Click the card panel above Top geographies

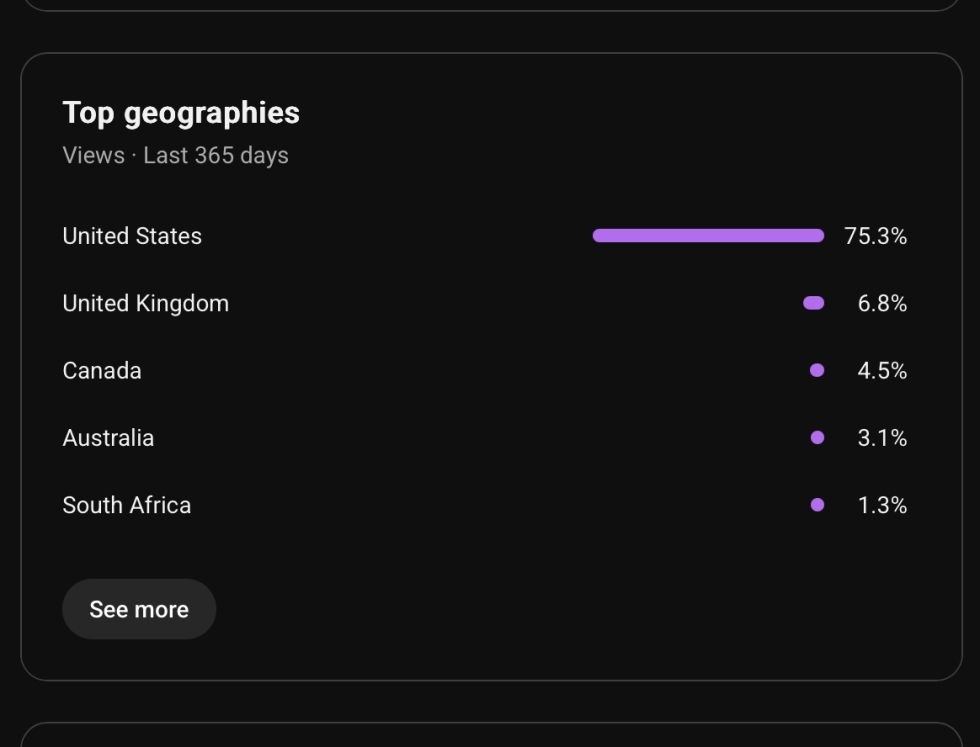491,6
